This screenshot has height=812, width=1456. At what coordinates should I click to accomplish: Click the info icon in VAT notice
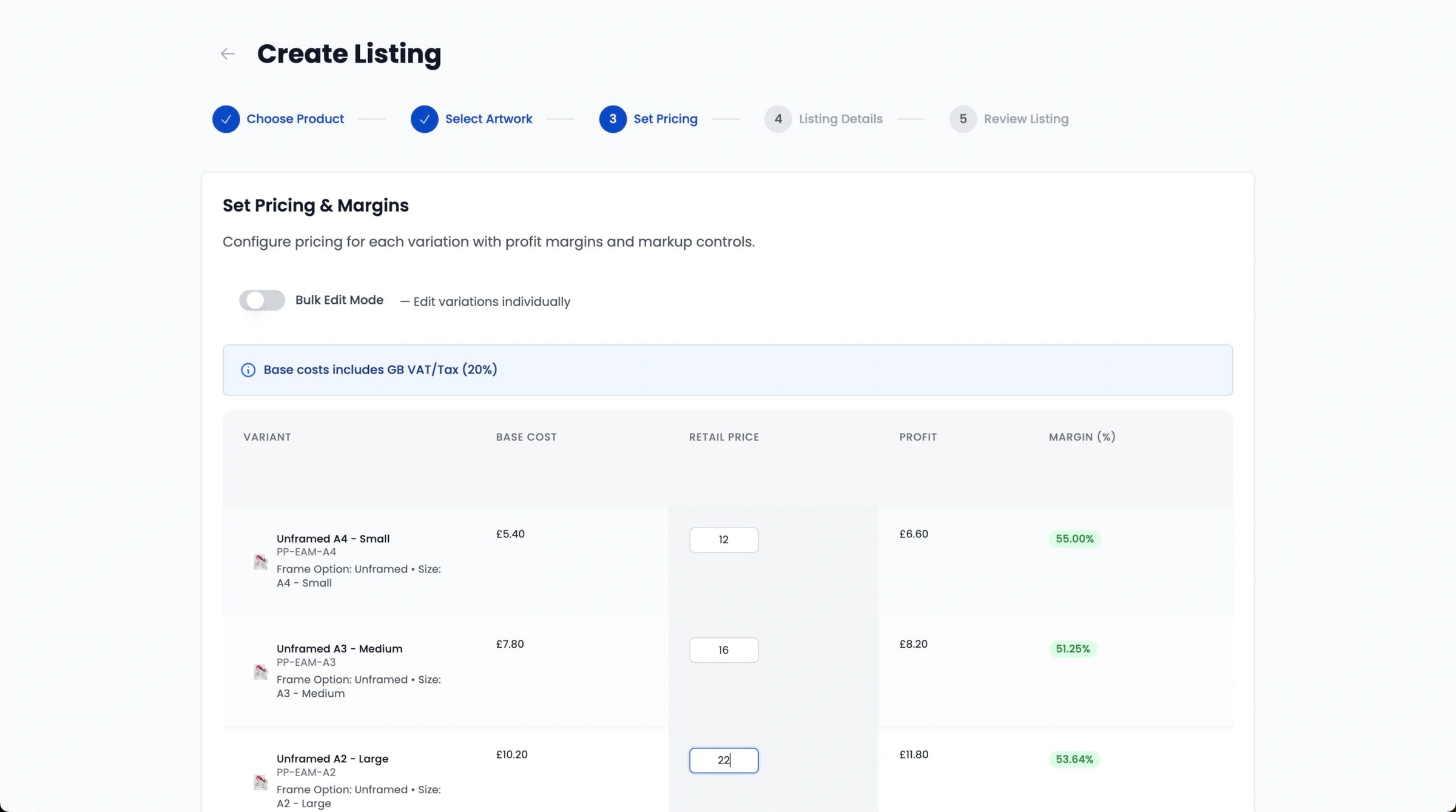point(248,370)
